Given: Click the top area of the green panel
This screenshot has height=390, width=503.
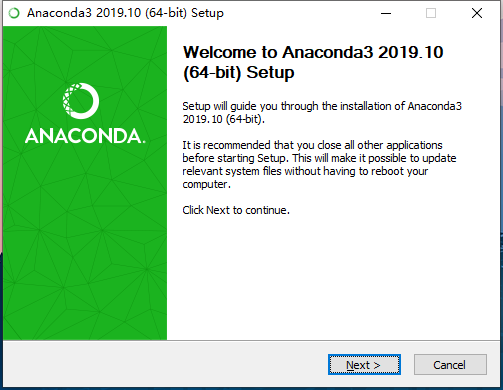Looking at the screenshot, I should pos(85,50).
